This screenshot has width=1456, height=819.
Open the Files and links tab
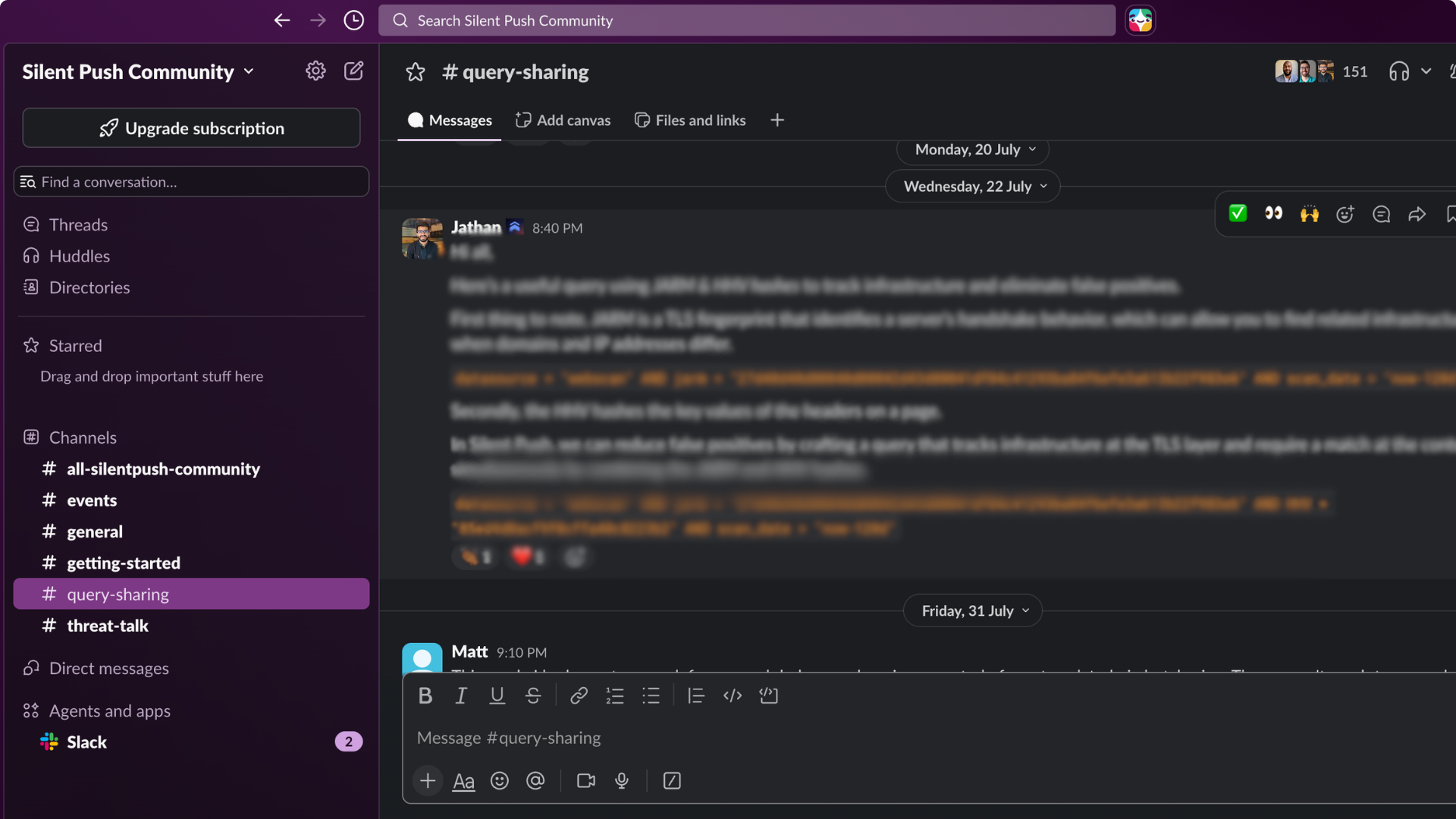coord(690,121)
